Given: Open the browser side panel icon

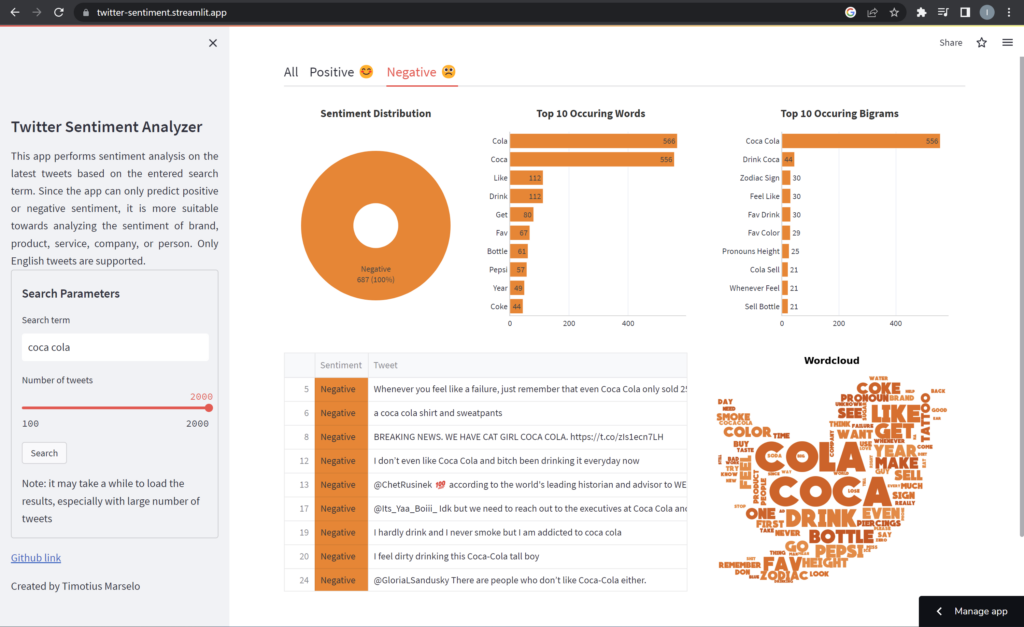Looking at the screenshot, I should click(964, 13).
